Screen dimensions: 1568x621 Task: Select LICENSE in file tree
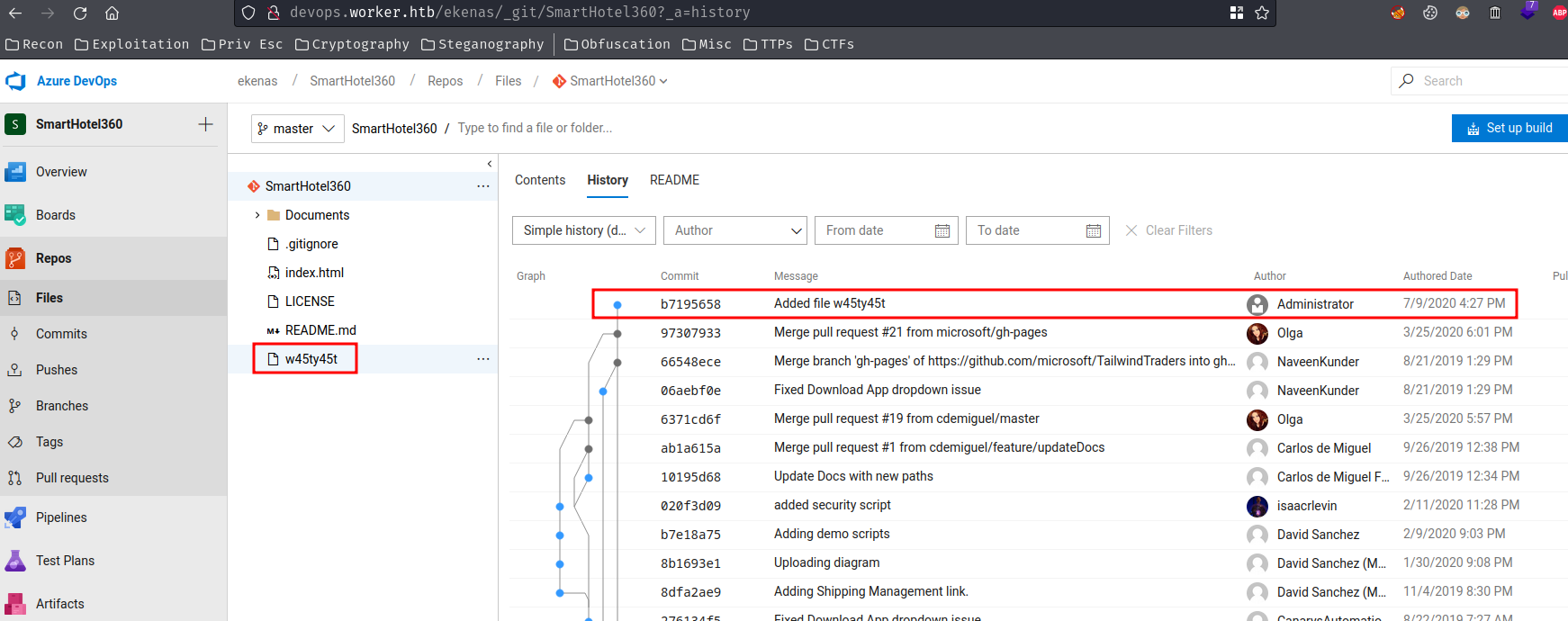point(310,301)
